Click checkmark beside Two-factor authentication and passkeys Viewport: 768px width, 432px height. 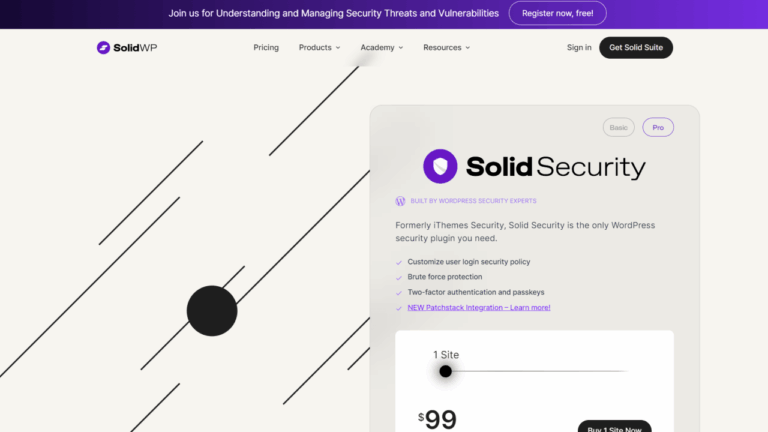point(400,292)
